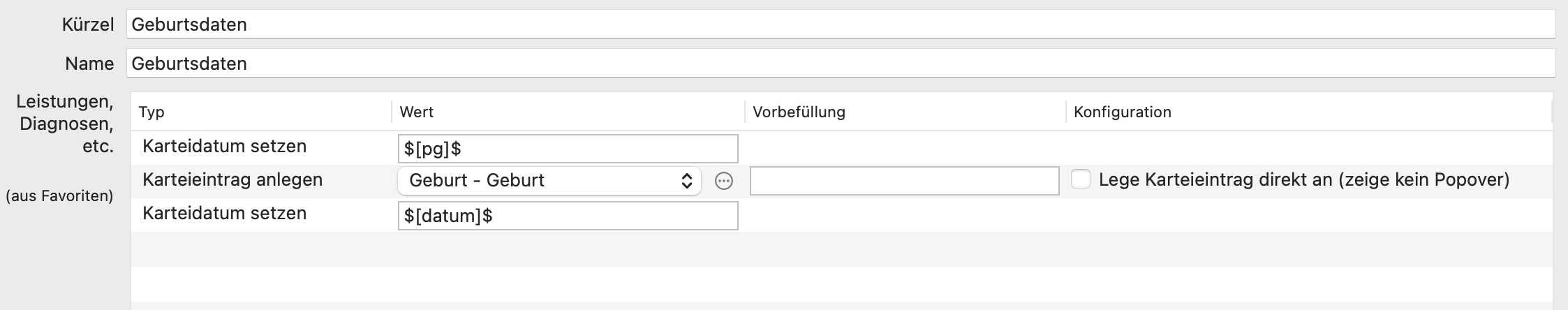Image resolution: width=1568 pixels, height=310 pixels.
Task: Click the Vorbefüllung column header
Action: pos(905,112)
